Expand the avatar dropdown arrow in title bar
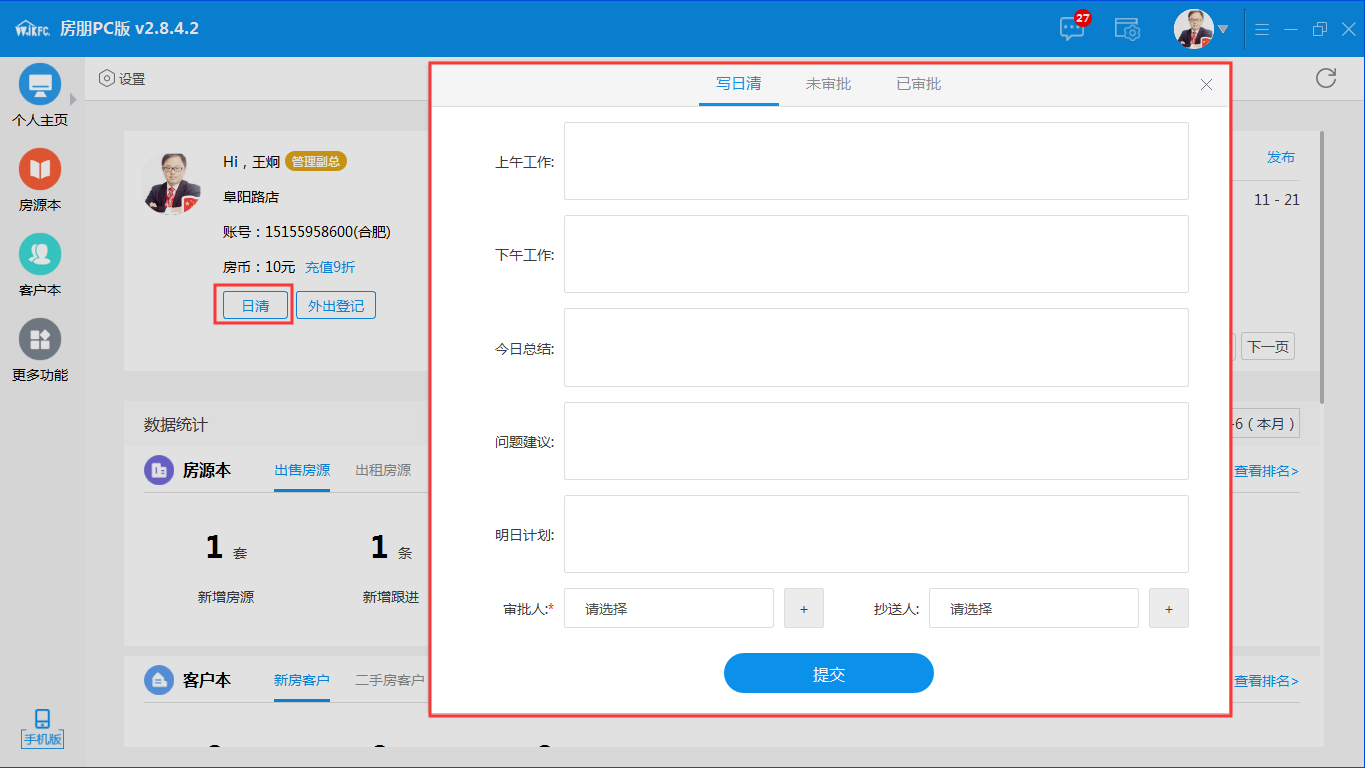Image resolution: width=1365 pixels, height=768 pixels. [x=1223, y=29]
